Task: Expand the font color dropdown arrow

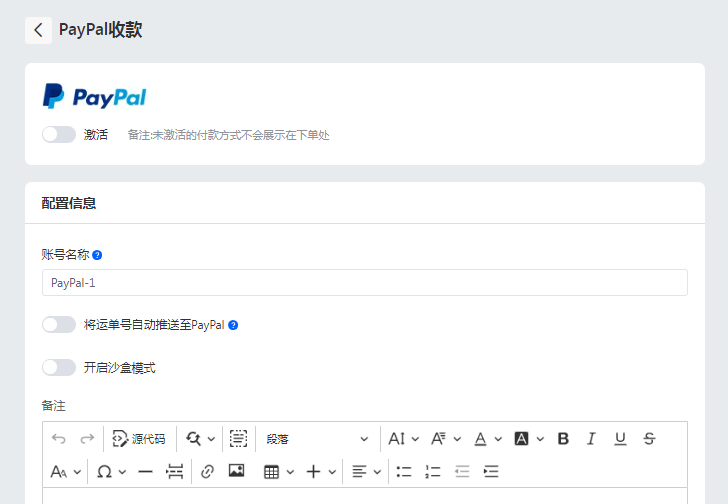Action: click(x=498, y=439)
